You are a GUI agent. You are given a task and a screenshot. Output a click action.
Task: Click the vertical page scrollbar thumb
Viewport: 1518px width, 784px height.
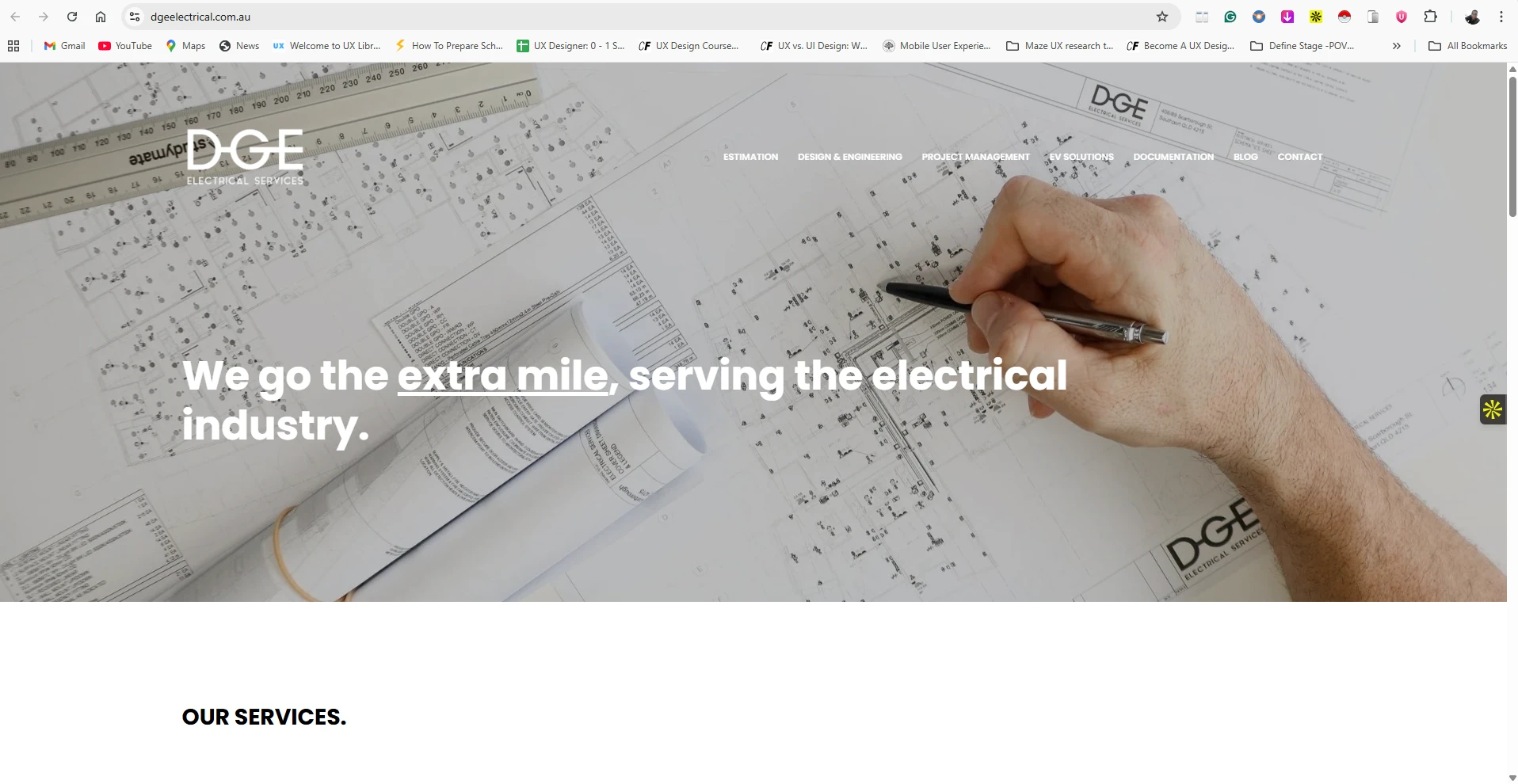(1512, 147)
